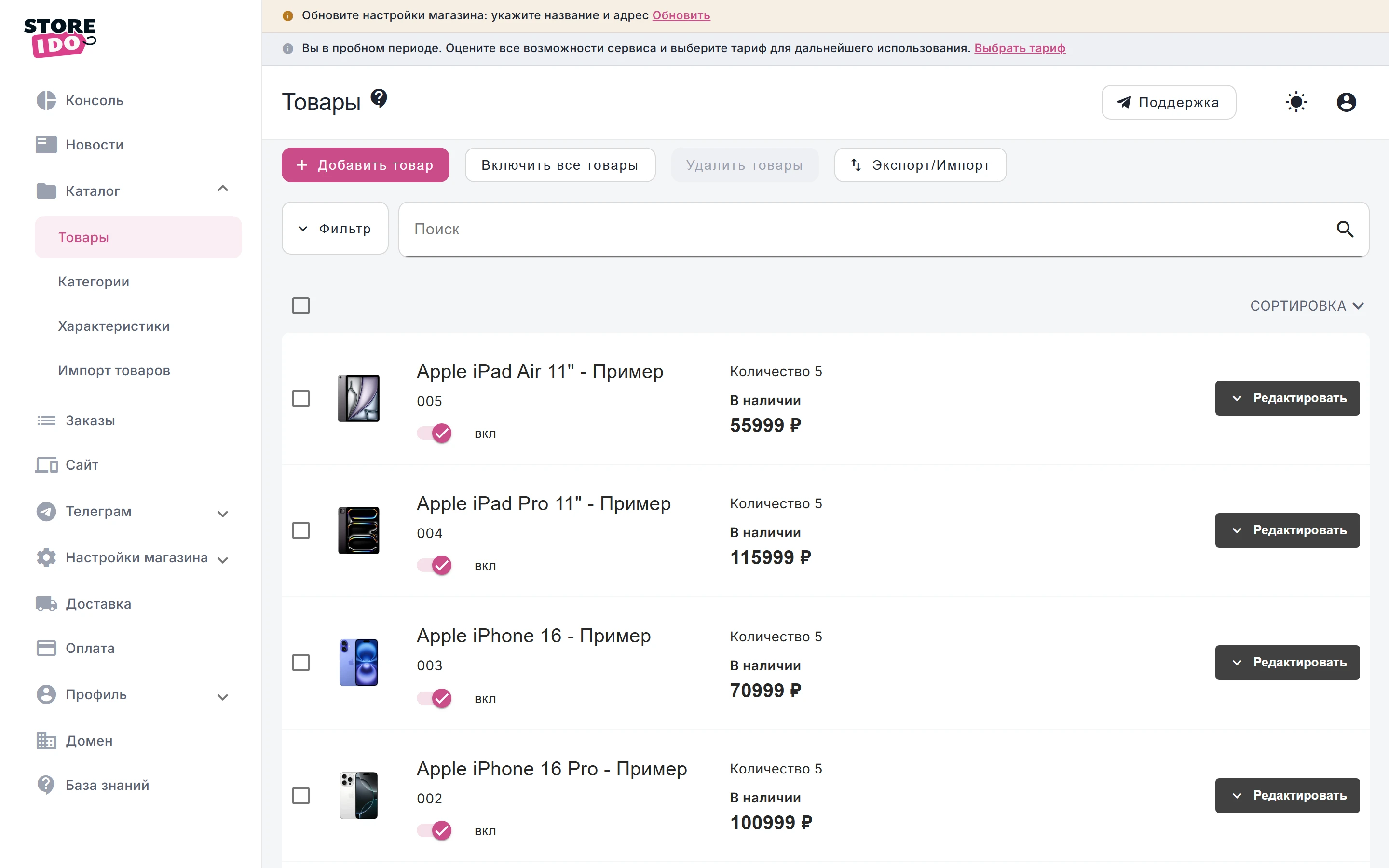The image size is (1389, 868).
Task: Tick the checkbox for Apple iPad Air 11"
Action: point(301,398)
